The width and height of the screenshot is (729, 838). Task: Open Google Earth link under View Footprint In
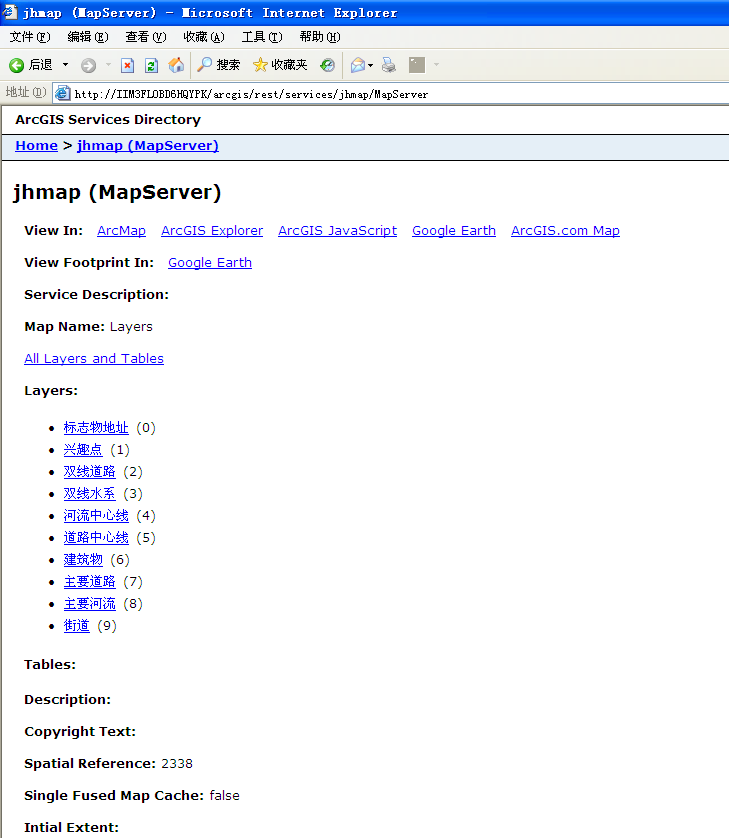tap(210, 262)
